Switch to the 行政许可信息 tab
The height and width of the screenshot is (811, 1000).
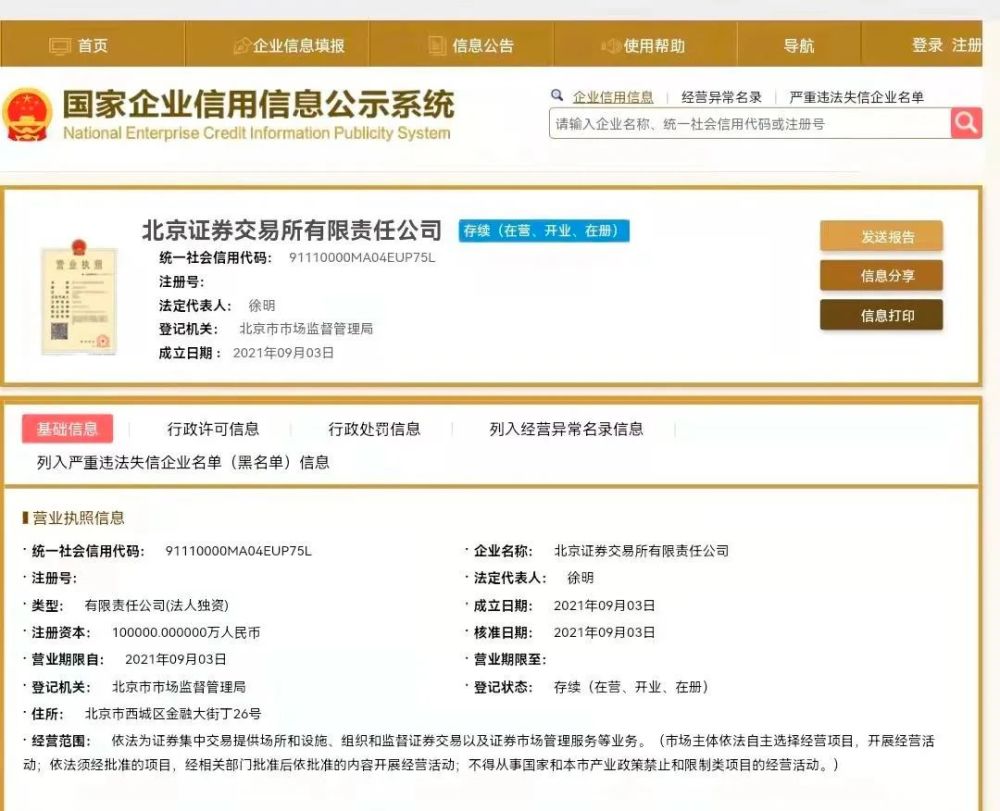[213, 429]
